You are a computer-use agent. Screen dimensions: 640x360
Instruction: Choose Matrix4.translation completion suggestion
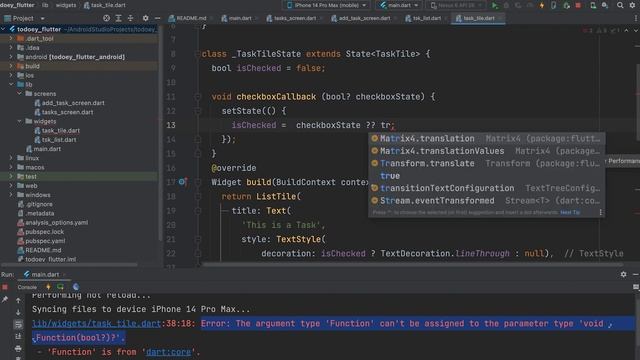(486, 139)
